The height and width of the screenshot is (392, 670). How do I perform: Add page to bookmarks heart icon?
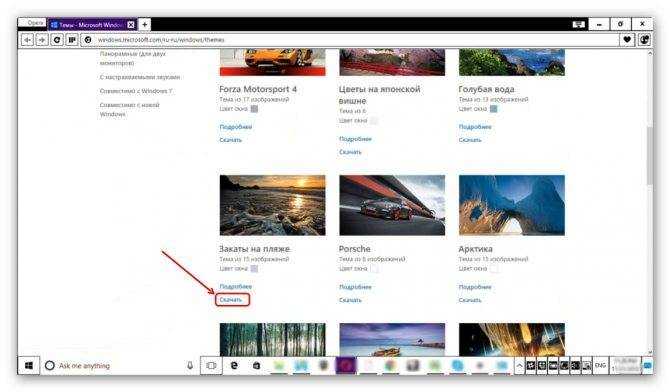click(627, 40)
